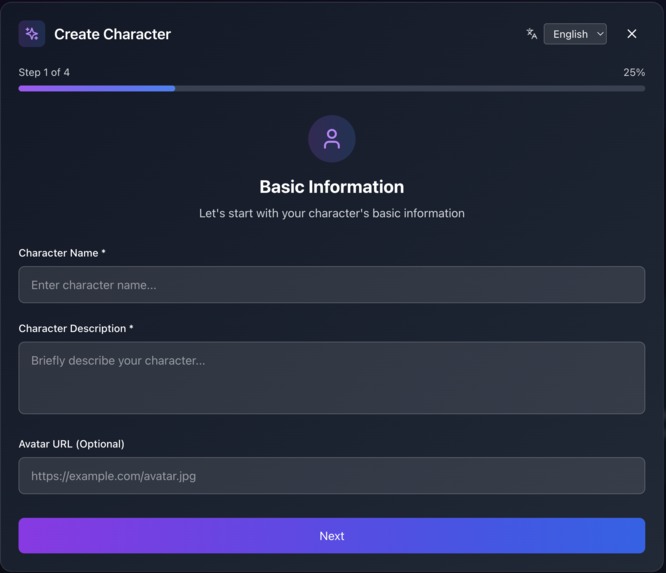Image resolution: width=666 pixels, height=573 pixels.
Task: Click the Next button
Action: coord(332,536)
